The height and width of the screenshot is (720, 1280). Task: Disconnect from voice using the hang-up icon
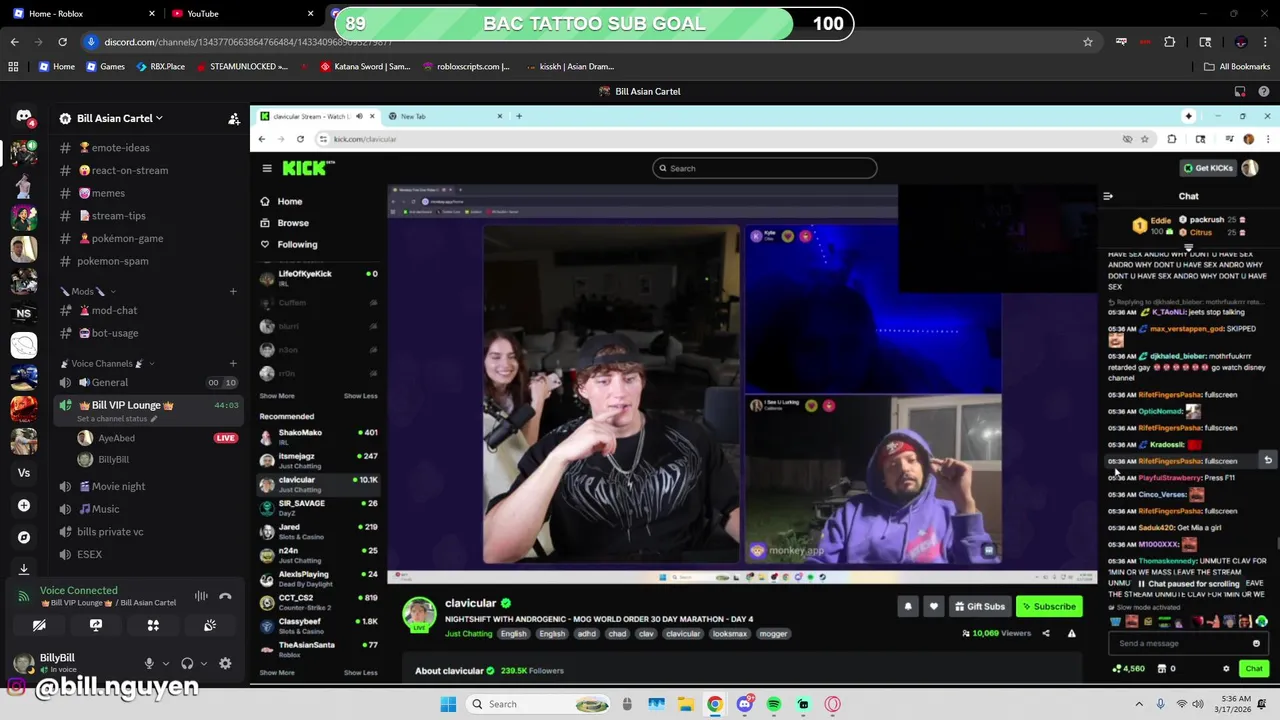tap(225, 596)
